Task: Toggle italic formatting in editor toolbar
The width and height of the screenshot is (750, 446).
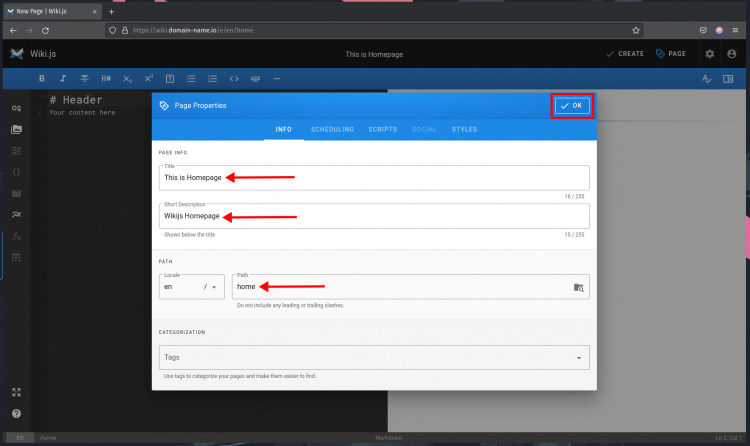Action: tap(63, 78)
